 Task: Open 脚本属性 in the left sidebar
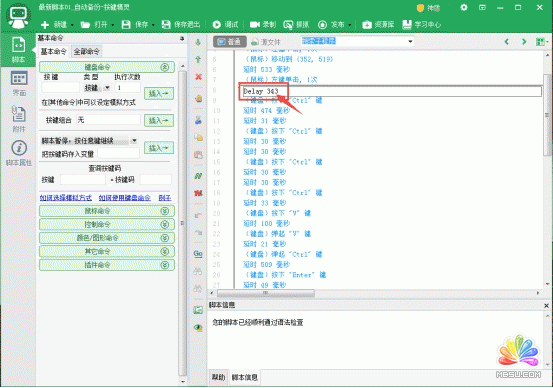(19, 154)
